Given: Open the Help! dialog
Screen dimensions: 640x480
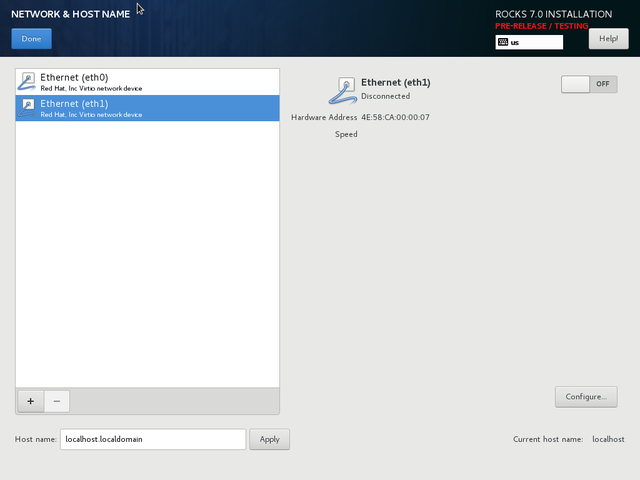Looking at the screenshot, I should pos(608,39).
